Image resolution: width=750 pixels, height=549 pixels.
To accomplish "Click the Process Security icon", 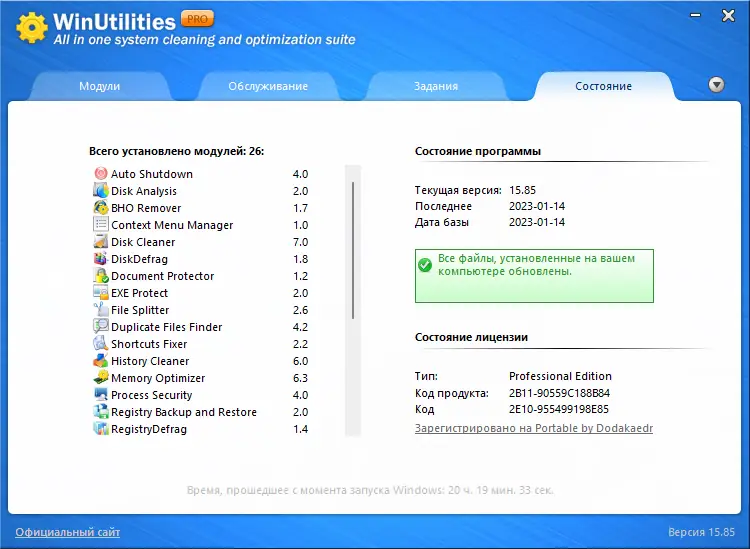I will coord(100,394).
